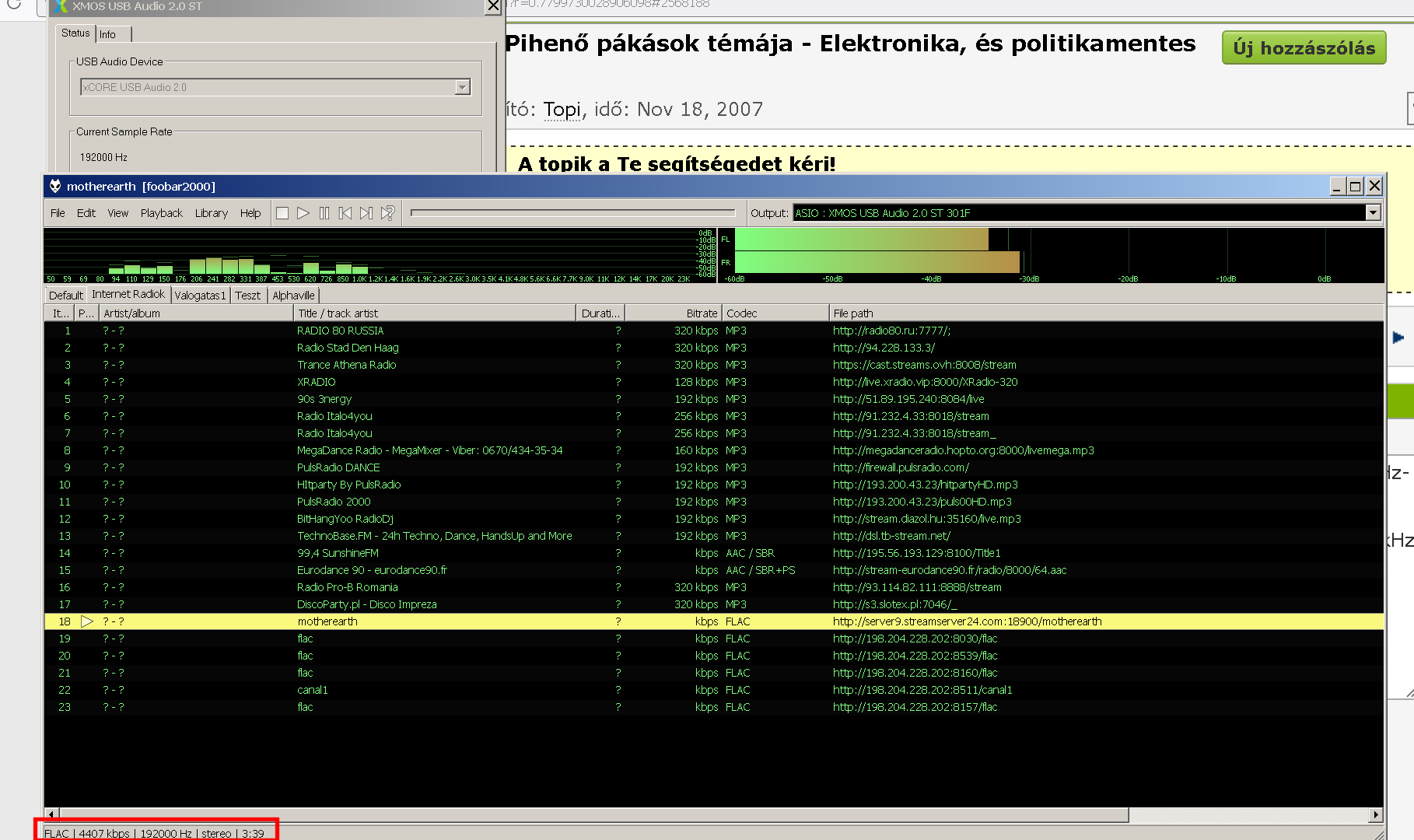This screenshot has height=840, width=1414.
Task: Click the Új hozzászólás button
Action: (1304, 47)
